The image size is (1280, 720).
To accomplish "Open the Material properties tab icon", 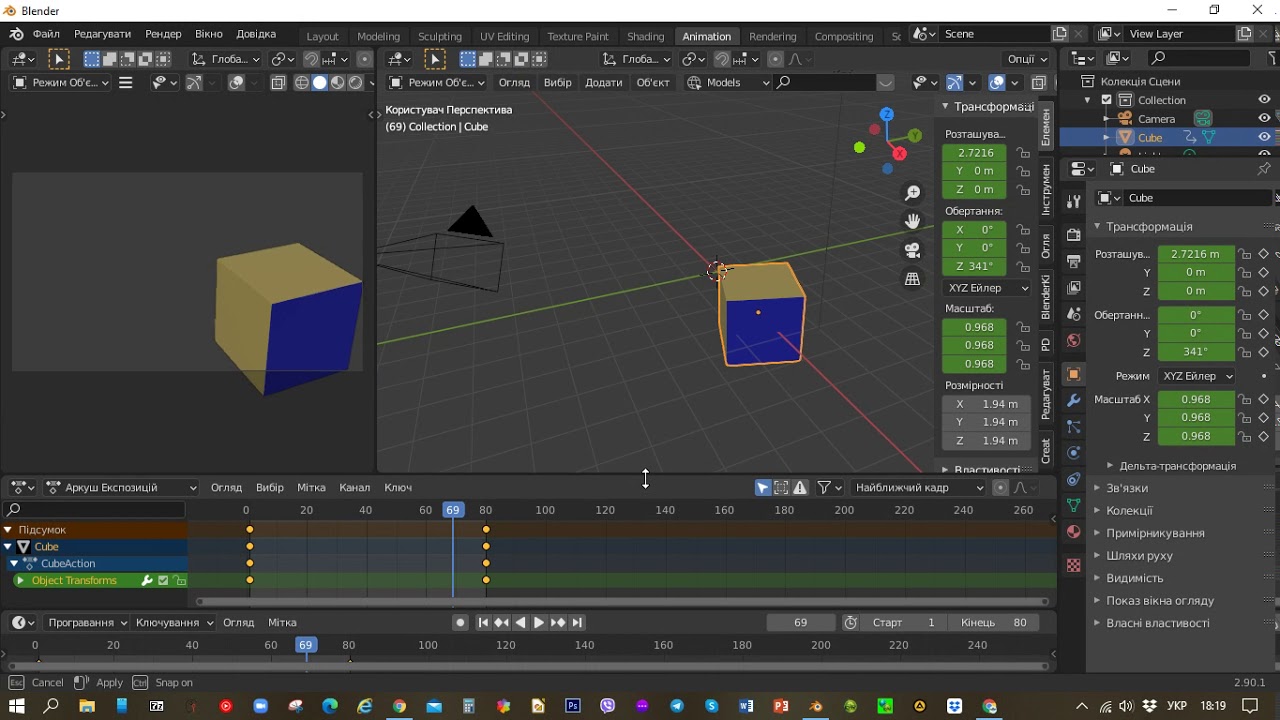I will (1074, 531).
